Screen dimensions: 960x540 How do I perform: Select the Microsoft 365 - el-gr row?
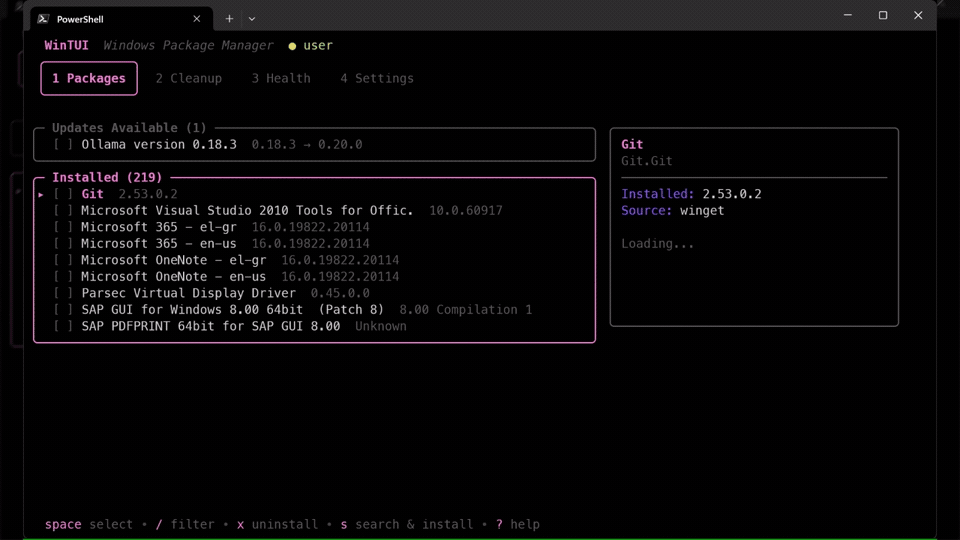(314, 227)
